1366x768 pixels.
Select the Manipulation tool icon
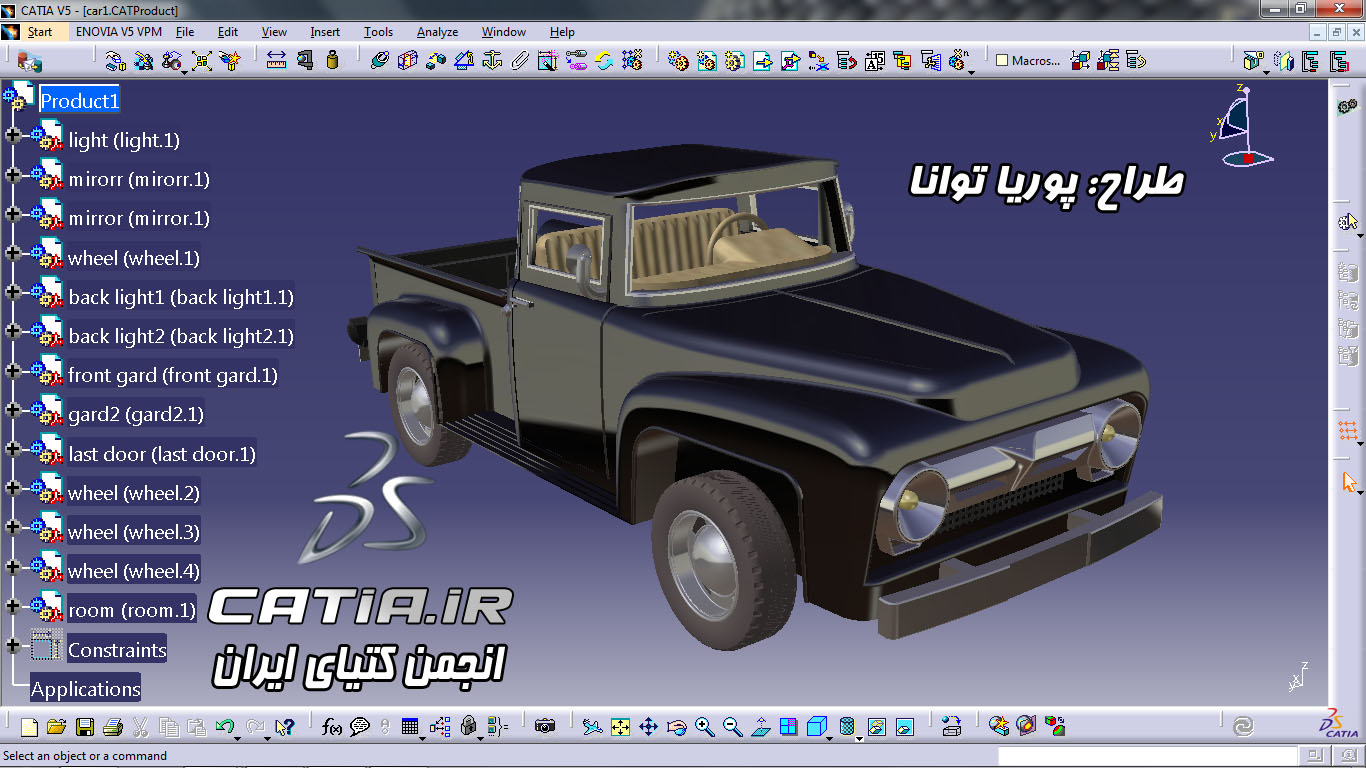point(116,60)
